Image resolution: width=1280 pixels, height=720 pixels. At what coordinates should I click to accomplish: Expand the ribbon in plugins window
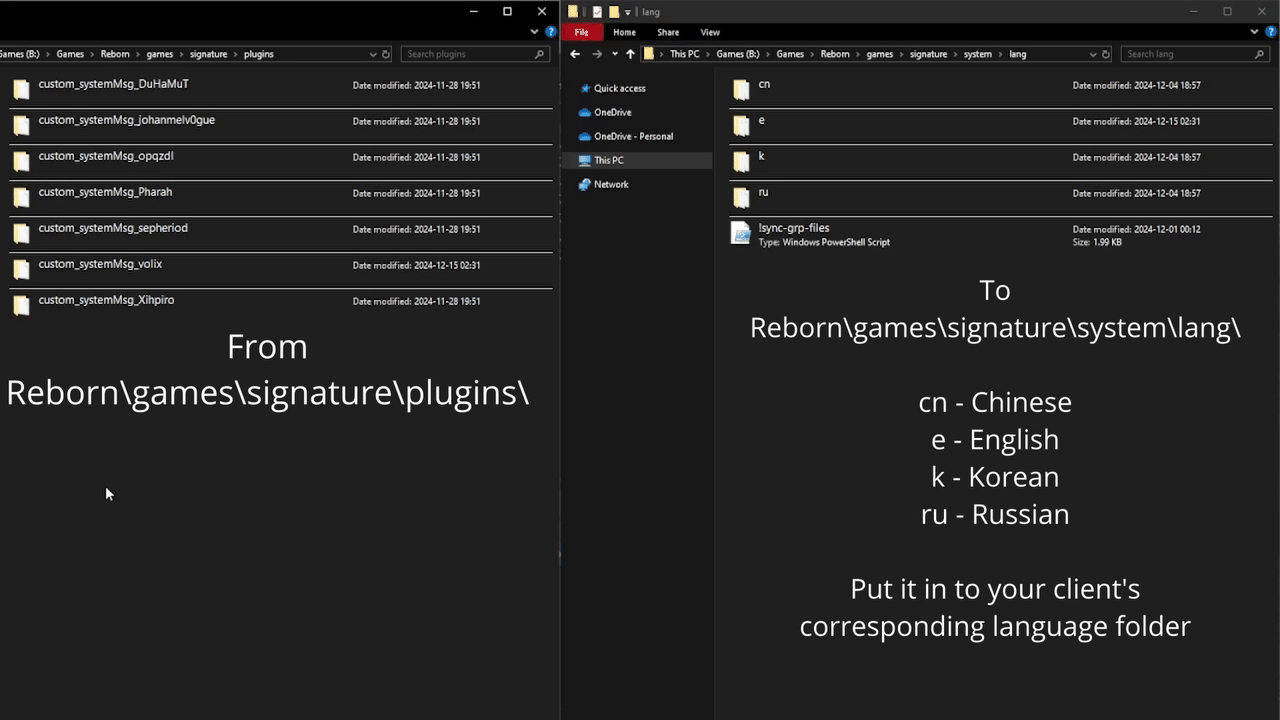click(x=534, y=32)
